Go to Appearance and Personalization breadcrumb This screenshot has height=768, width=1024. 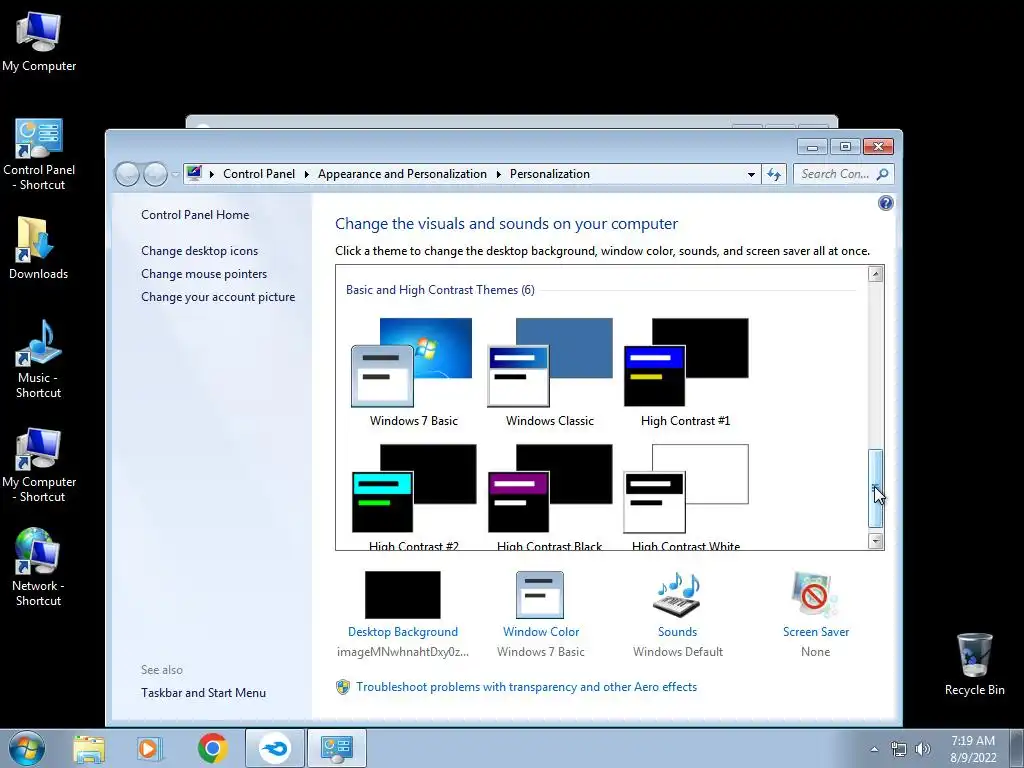pyautogui.click(x=402, y=174)
